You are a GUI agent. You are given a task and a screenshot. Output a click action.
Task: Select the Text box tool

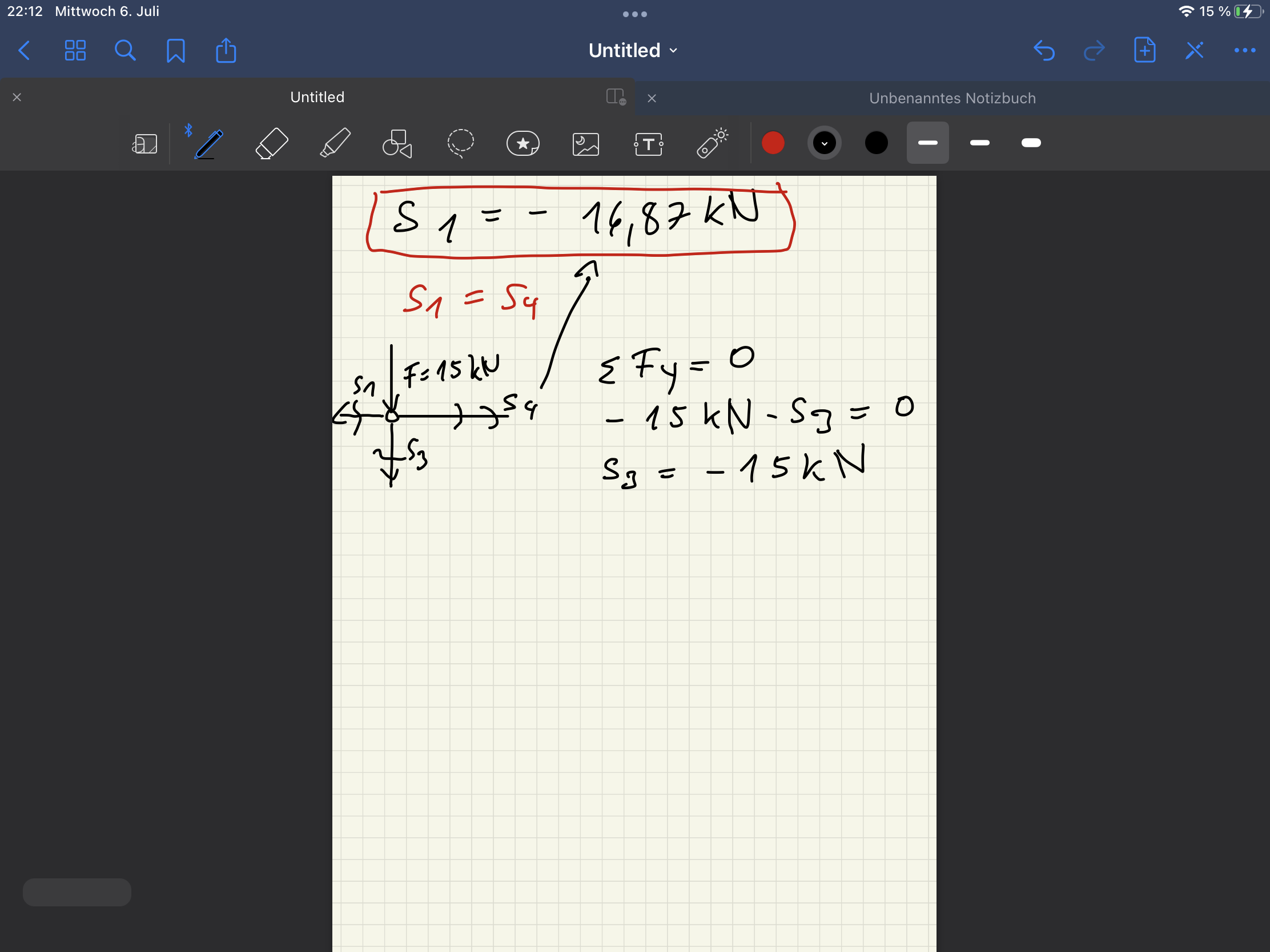pyautogui.click(x=648, y=144)
